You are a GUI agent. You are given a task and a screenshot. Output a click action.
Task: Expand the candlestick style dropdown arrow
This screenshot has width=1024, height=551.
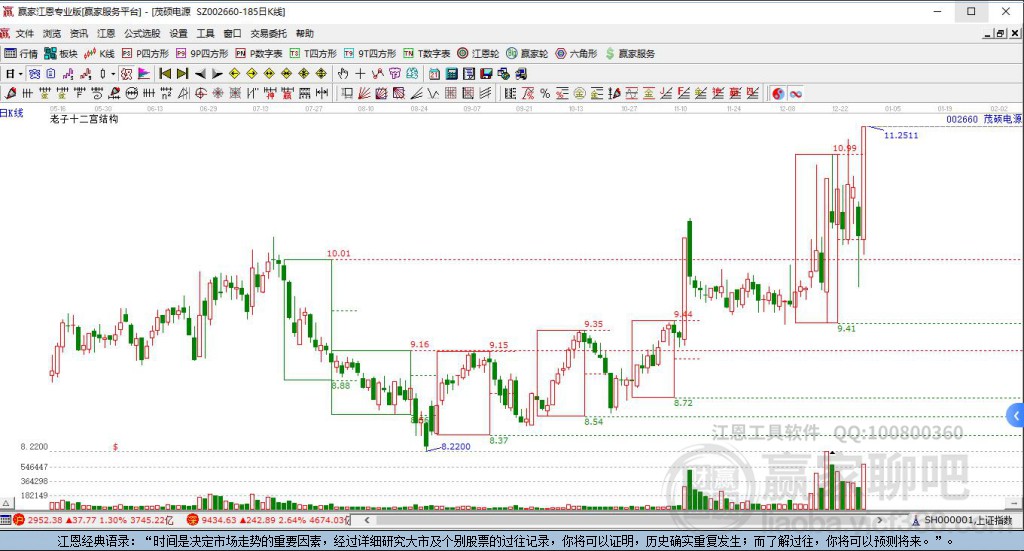pos(112,74)
